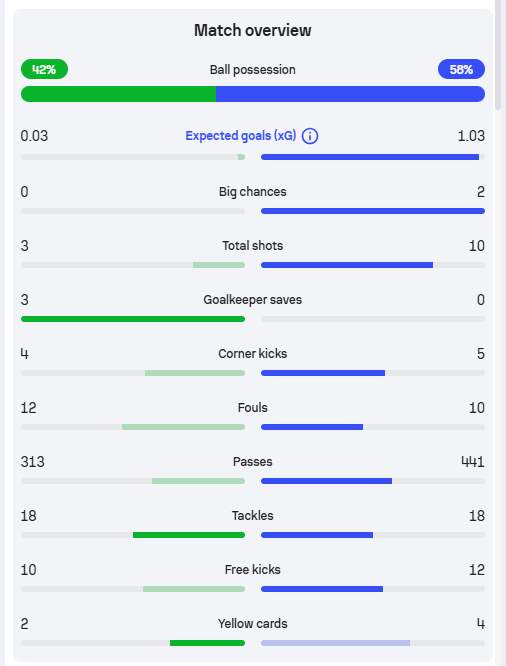Click the Total shots label
The image size is (506, 666).
[253, 246]
